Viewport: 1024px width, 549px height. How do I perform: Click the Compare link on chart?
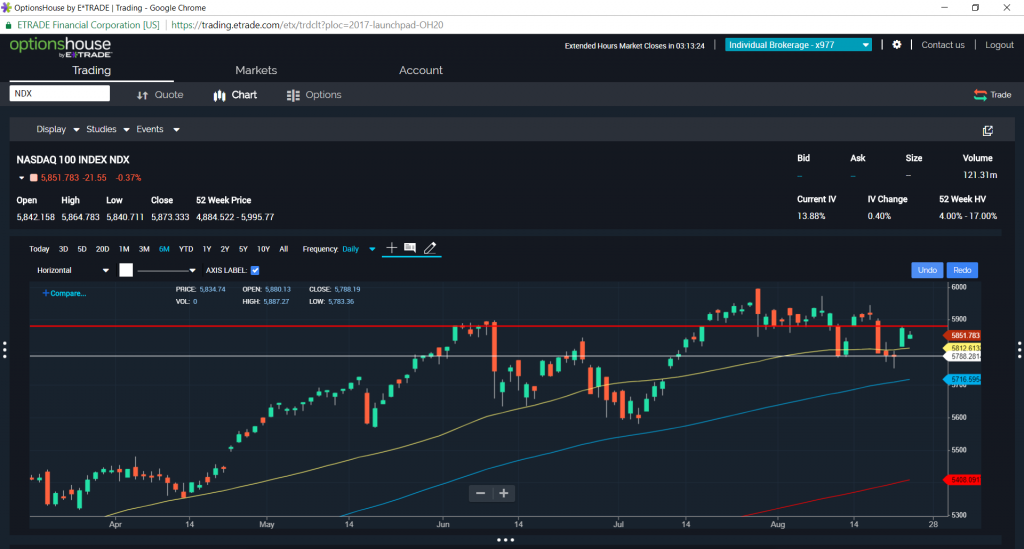point(64,293)
